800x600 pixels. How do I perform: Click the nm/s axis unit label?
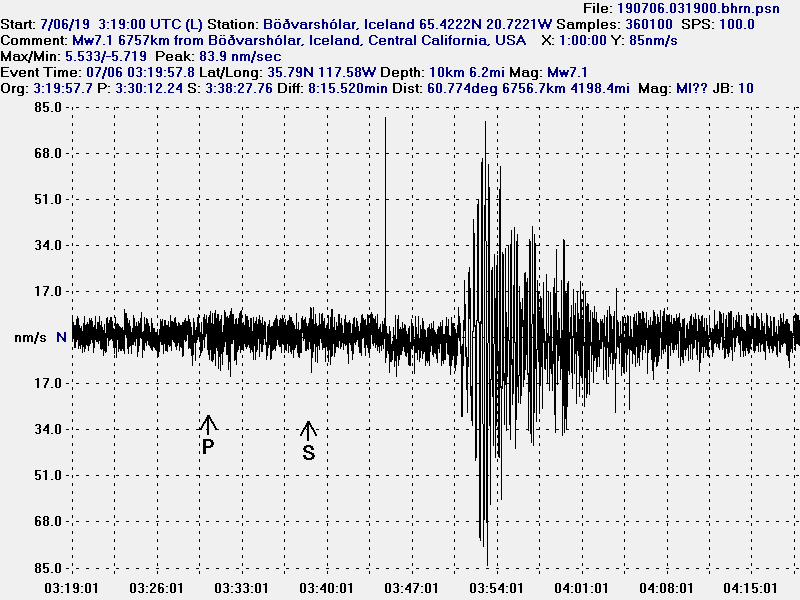pyautogui.click(x=30, y=337)
